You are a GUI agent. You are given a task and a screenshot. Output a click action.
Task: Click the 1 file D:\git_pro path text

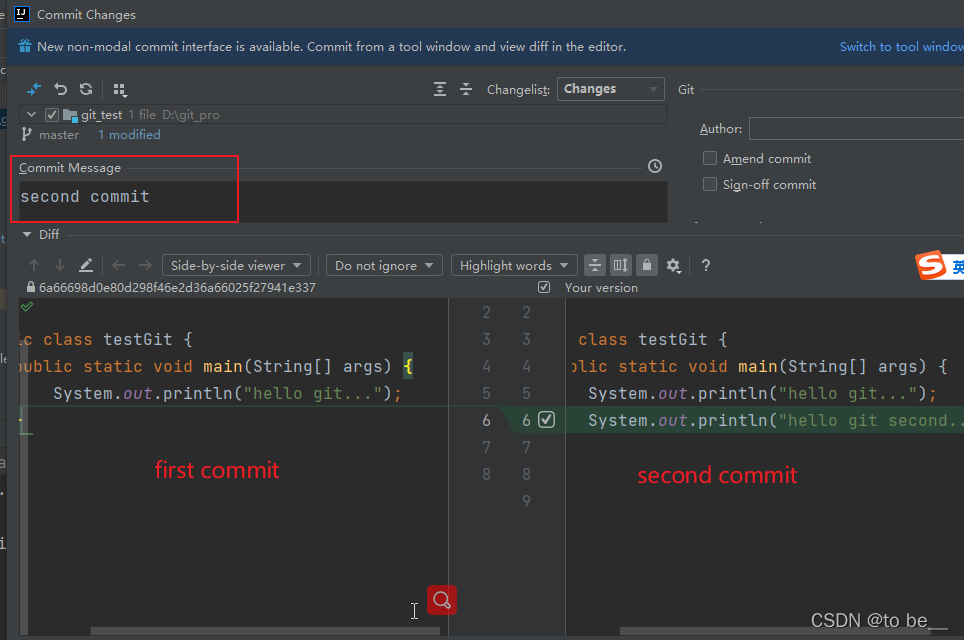pos(174,115)
